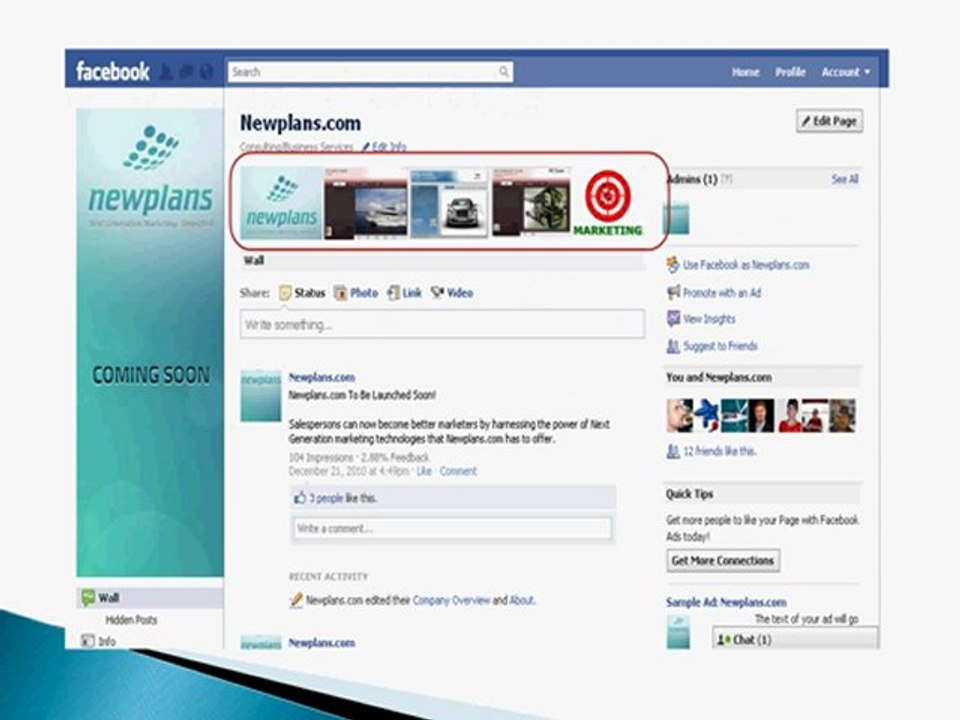Open the newplans logo photo thumbnail
960x720 pixels.
point(281,203)
